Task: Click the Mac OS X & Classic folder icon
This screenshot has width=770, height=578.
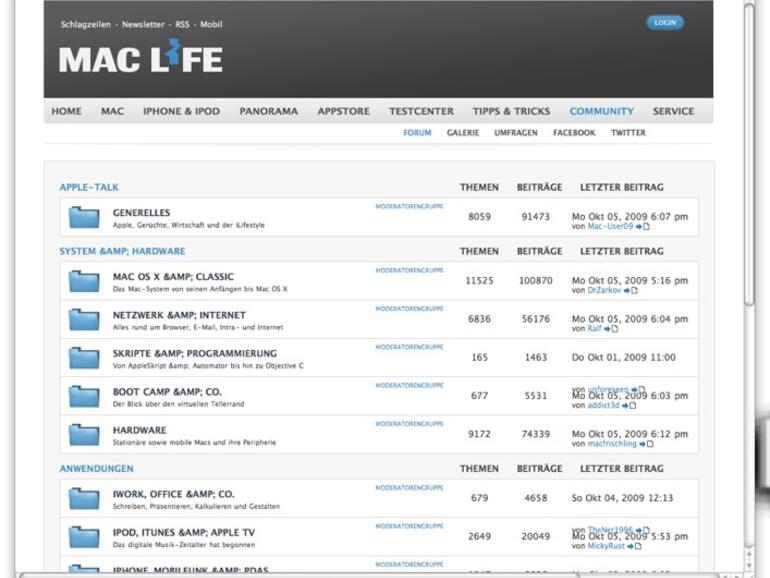Action: (x=84, y=281)
